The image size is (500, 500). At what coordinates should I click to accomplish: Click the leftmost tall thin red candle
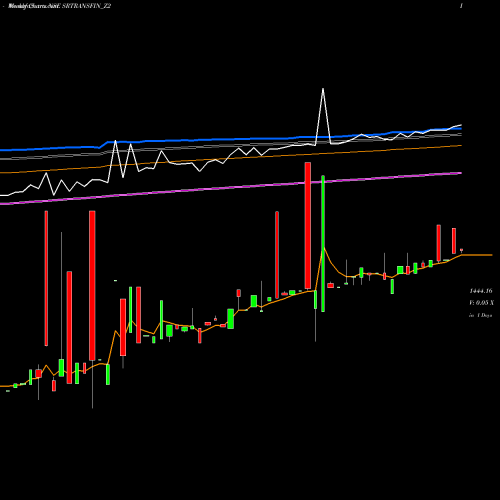click(x=46, y=278)
